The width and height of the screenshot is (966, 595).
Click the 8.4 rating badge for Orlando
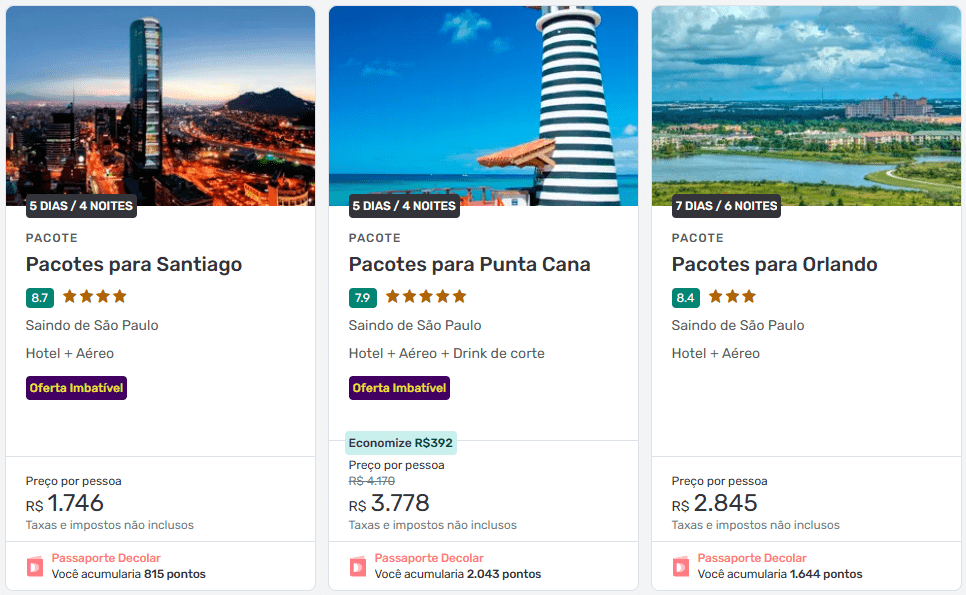click(685, 297)
